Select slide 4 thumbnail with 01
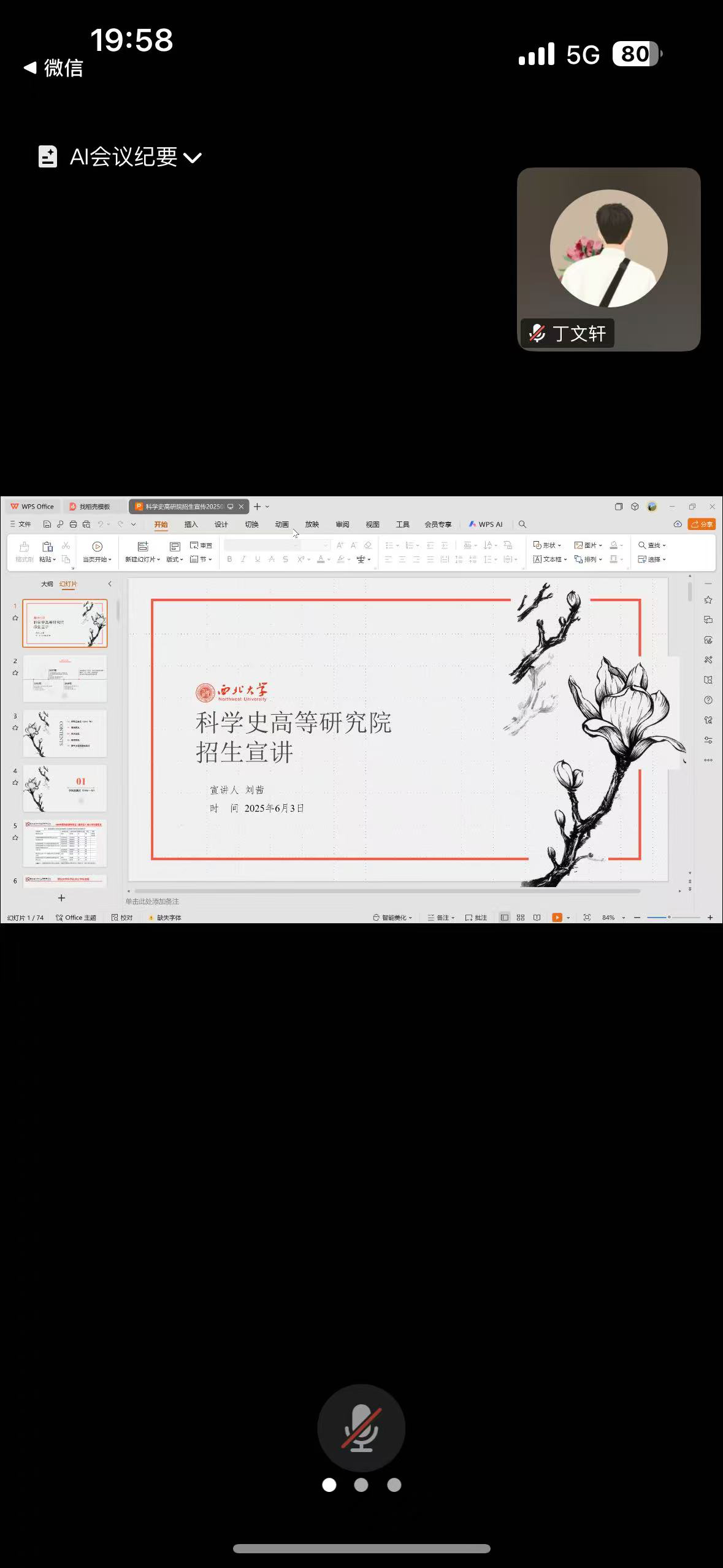 point(65,788)
